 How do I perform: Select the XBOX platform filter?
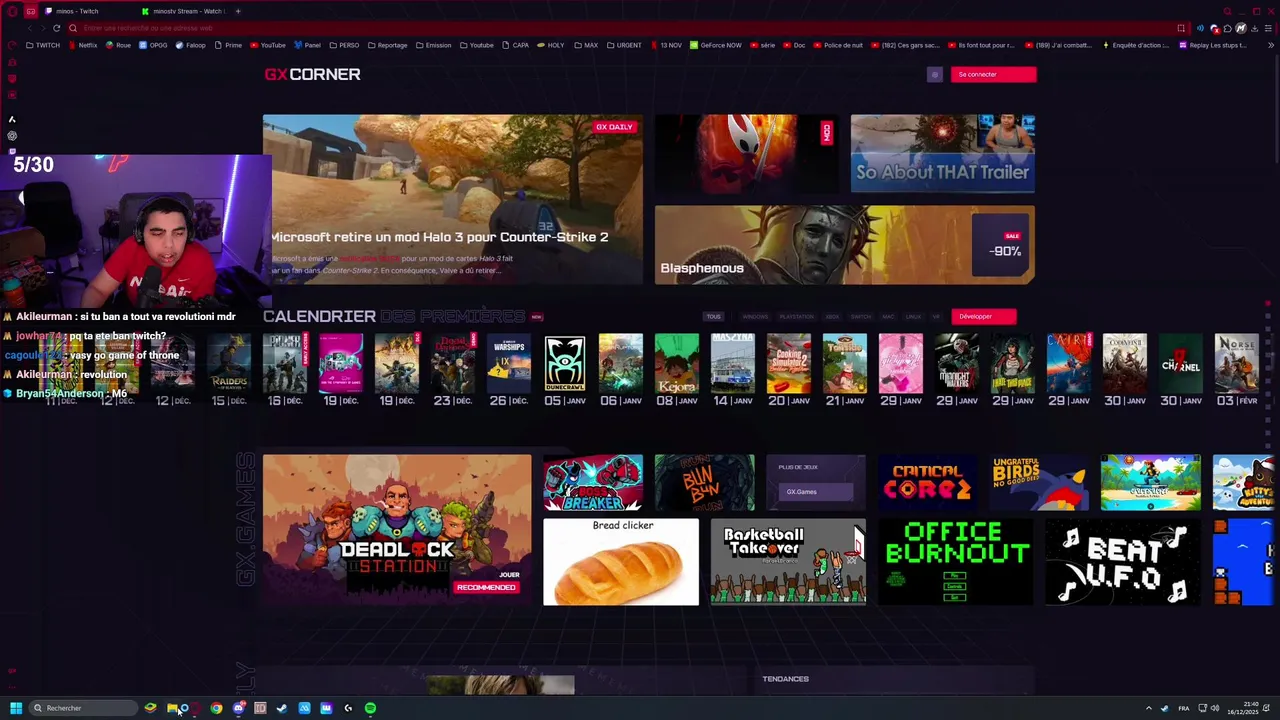point(832,317)
